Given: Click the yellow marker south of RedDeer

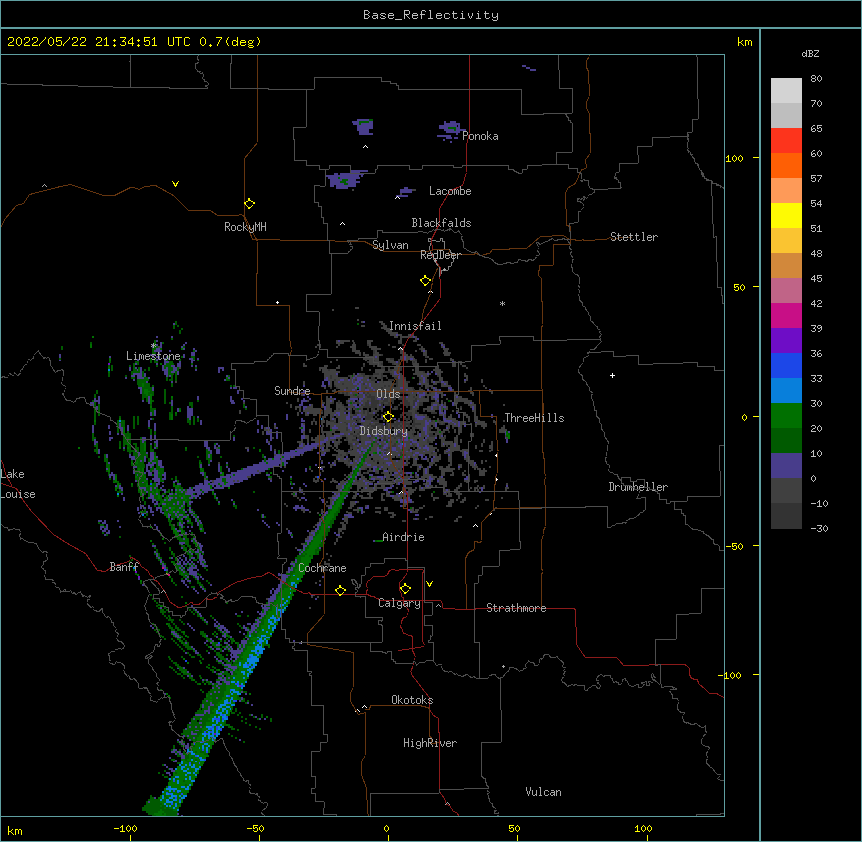Looking at the screenshot, I should point(425,281).
